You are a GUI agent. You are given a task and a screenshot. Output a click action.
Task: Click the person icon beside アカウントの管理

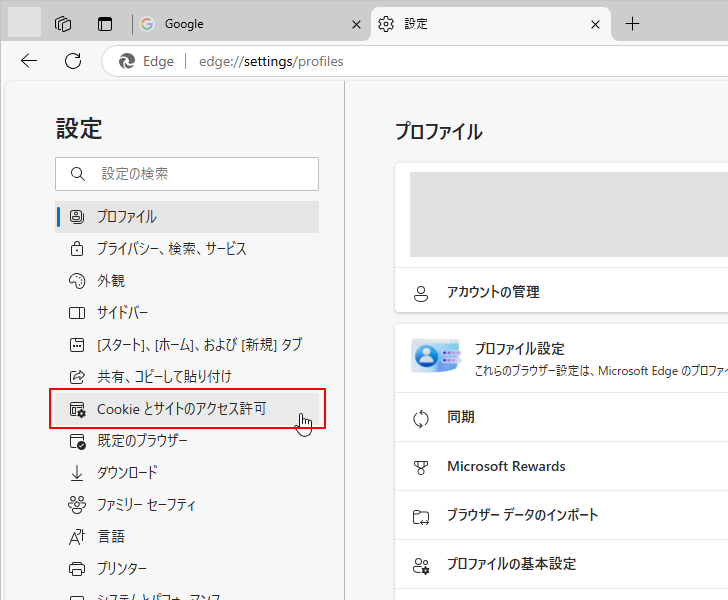421,293
